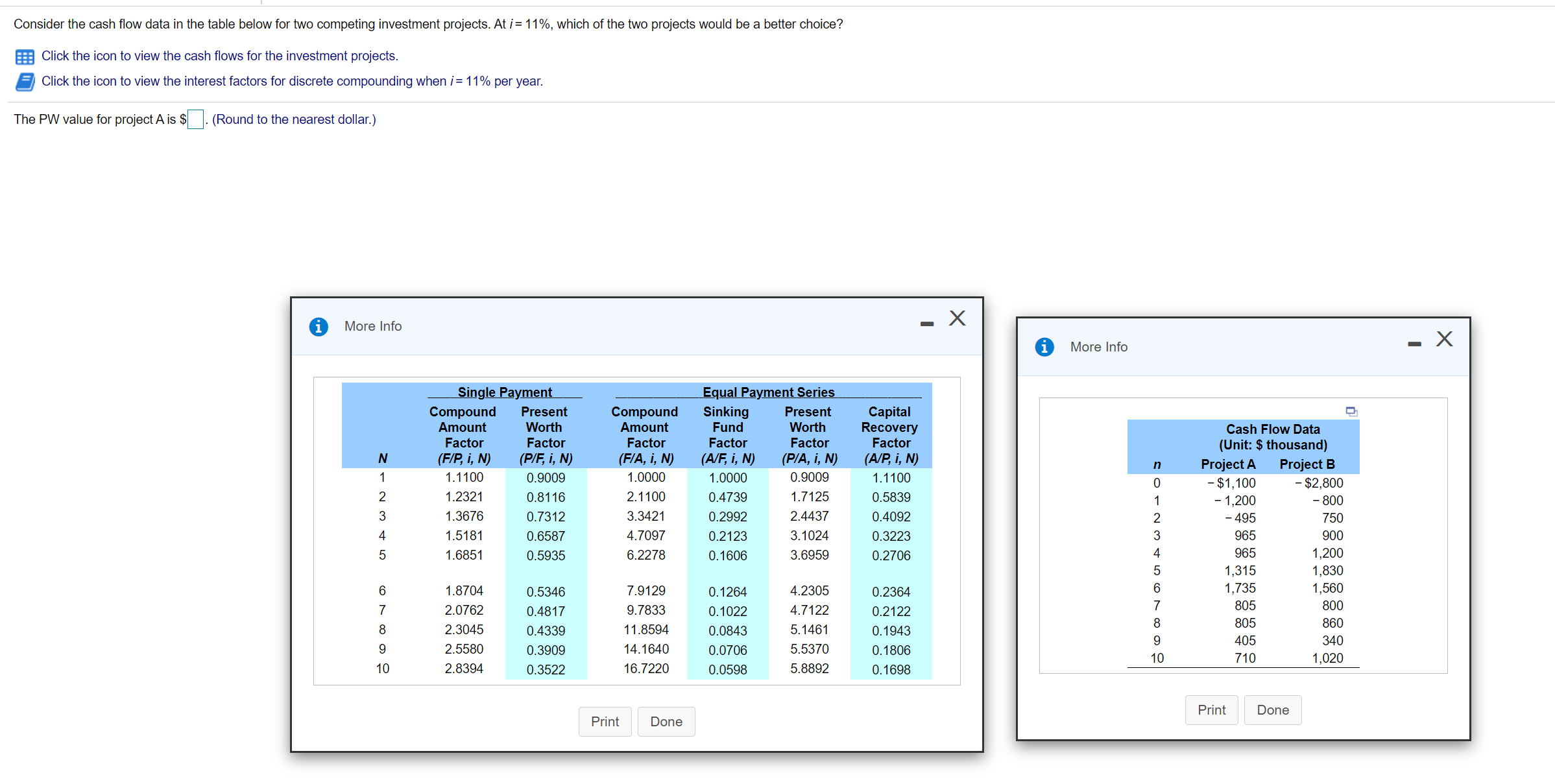
Task: Click Print in the cash flow dialog
Action: pos(1212,710)
